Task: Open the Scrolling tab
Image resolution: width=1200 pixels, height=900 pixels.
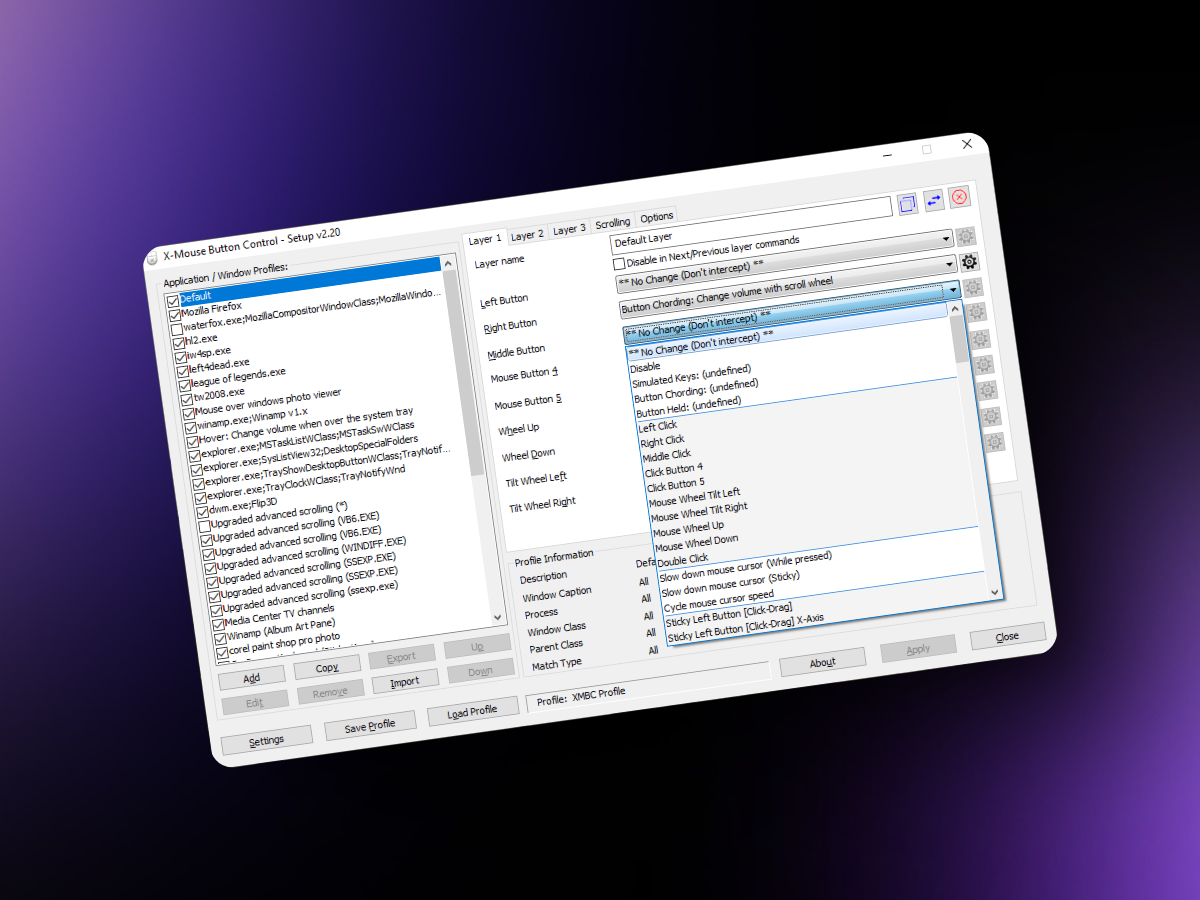Action: point(613,222)
